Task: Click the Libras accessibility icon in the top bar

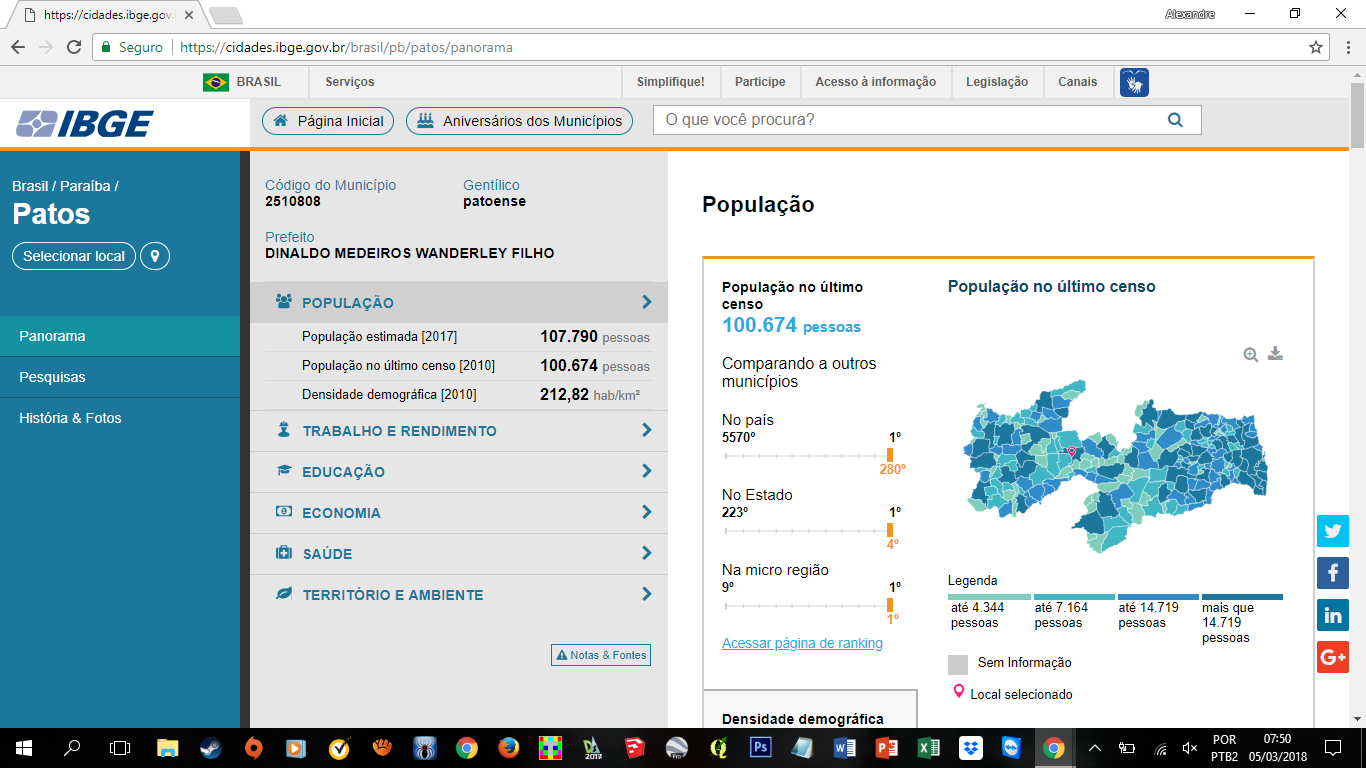Action: click(x=1134, y=82)
